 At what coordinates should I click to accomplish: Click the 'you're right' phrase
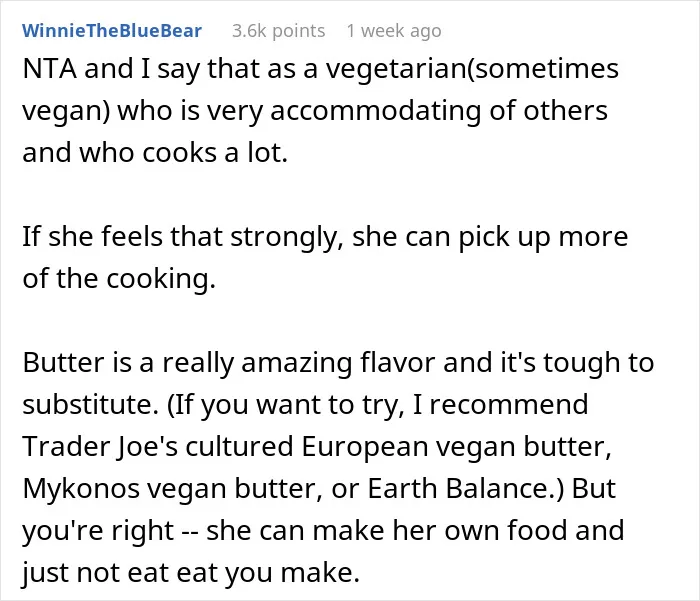click(x=98, y=531)
